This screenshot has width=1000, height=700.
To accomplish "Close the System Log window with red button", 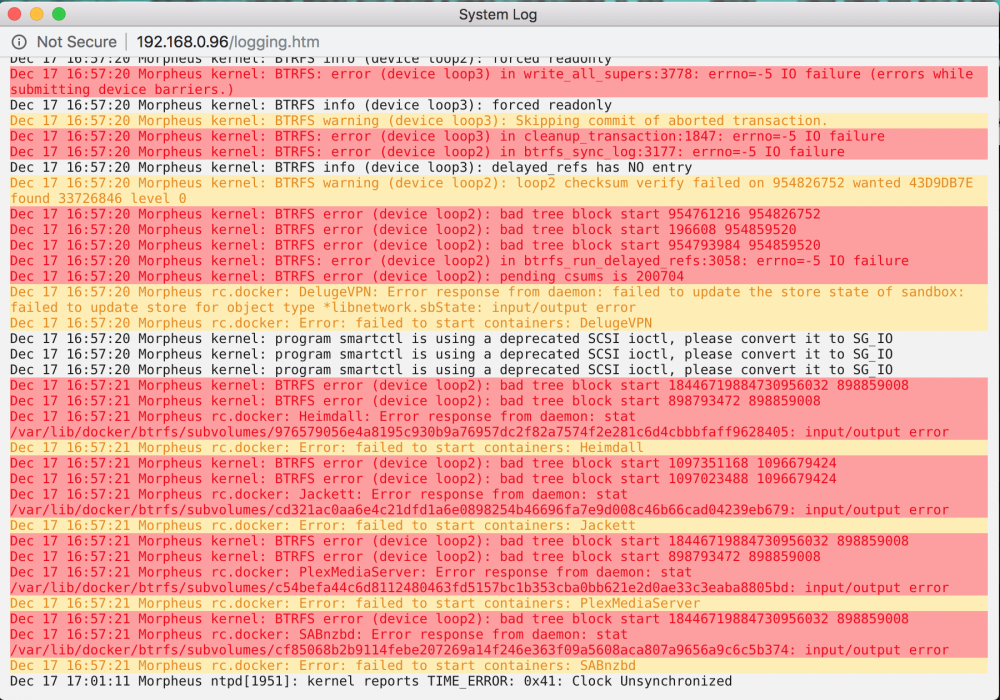I will click(14, 14).
